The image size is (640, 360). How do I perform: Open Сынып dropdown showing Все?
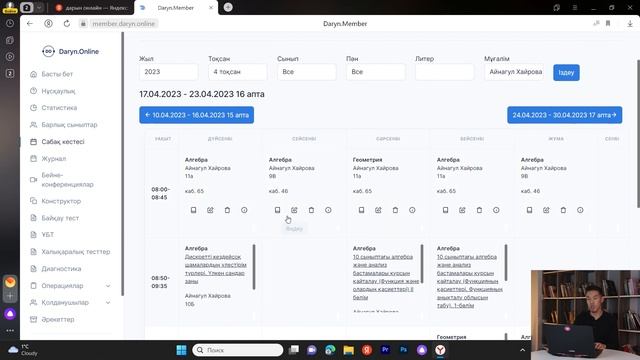pos(307,72)
